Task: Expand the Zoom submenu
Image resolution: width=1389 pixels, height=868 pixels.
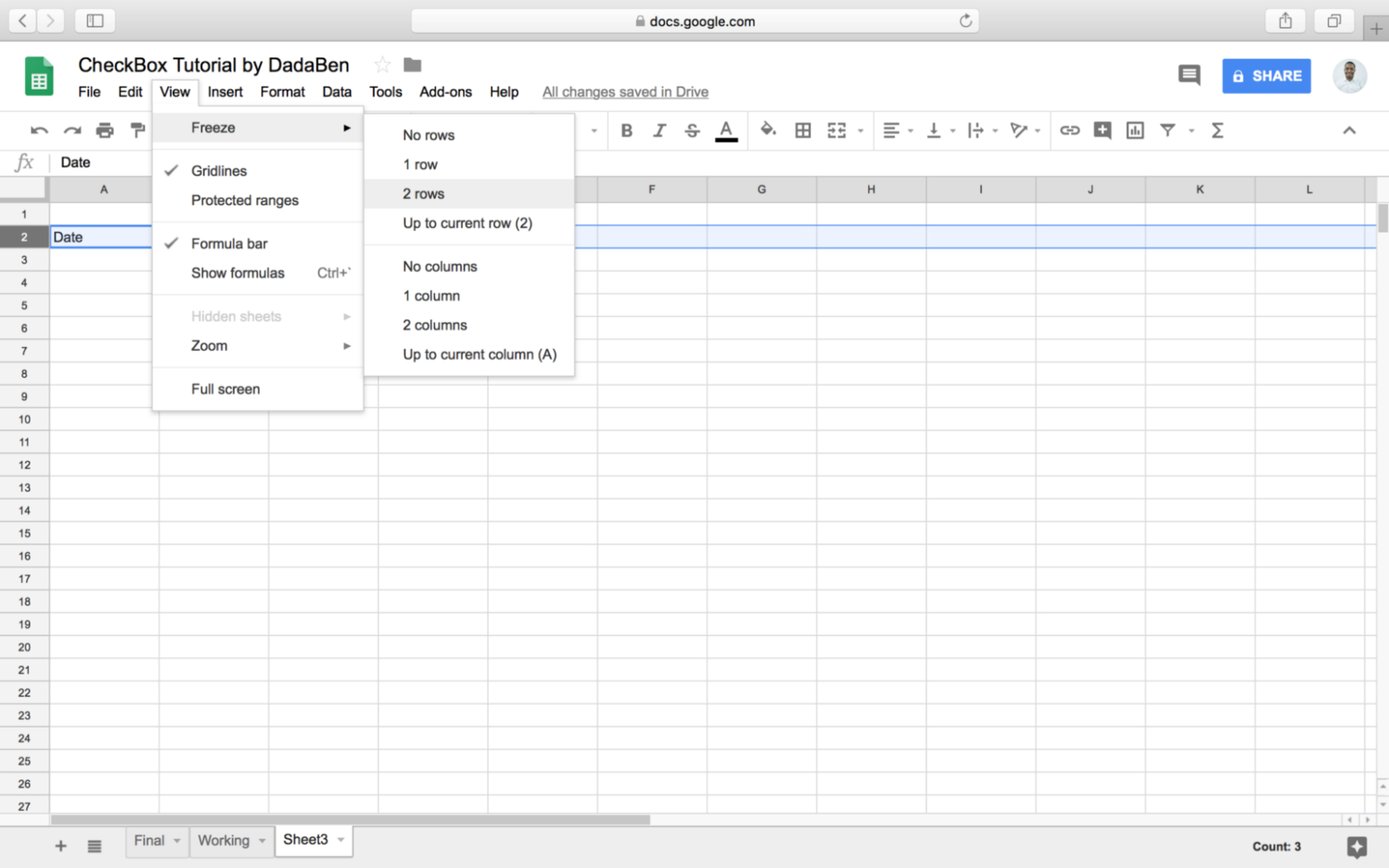Action: (209, 345)
